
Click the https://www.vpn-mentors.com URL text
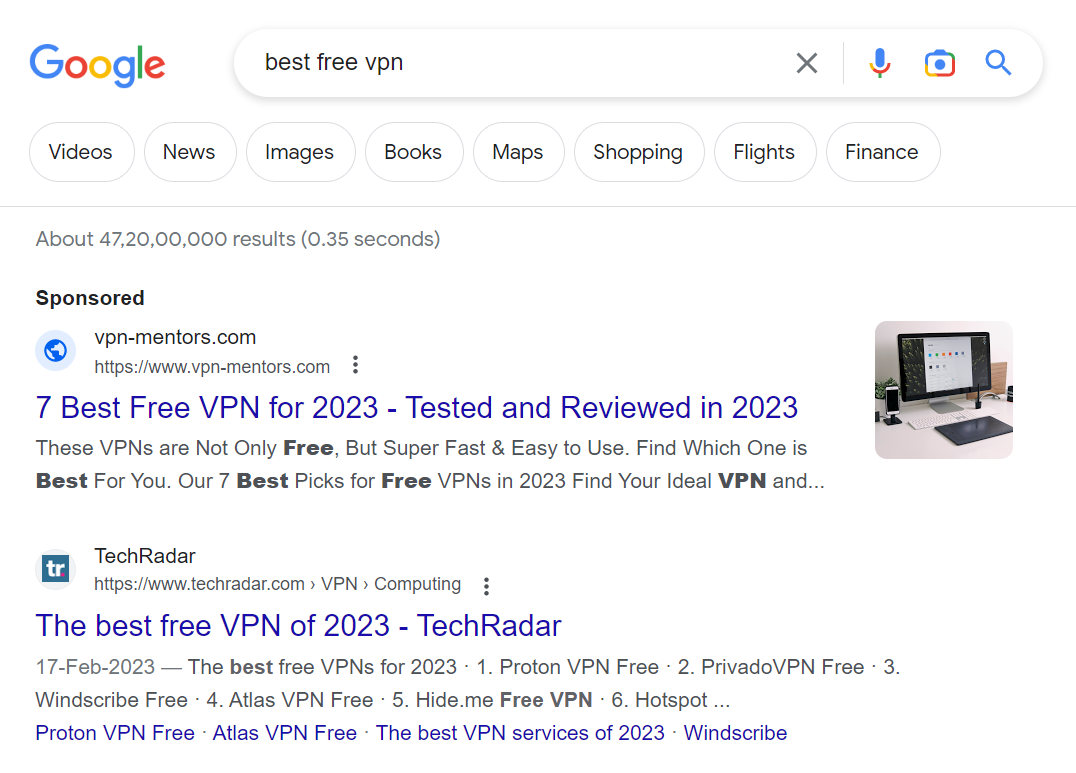tap(212, 367)
